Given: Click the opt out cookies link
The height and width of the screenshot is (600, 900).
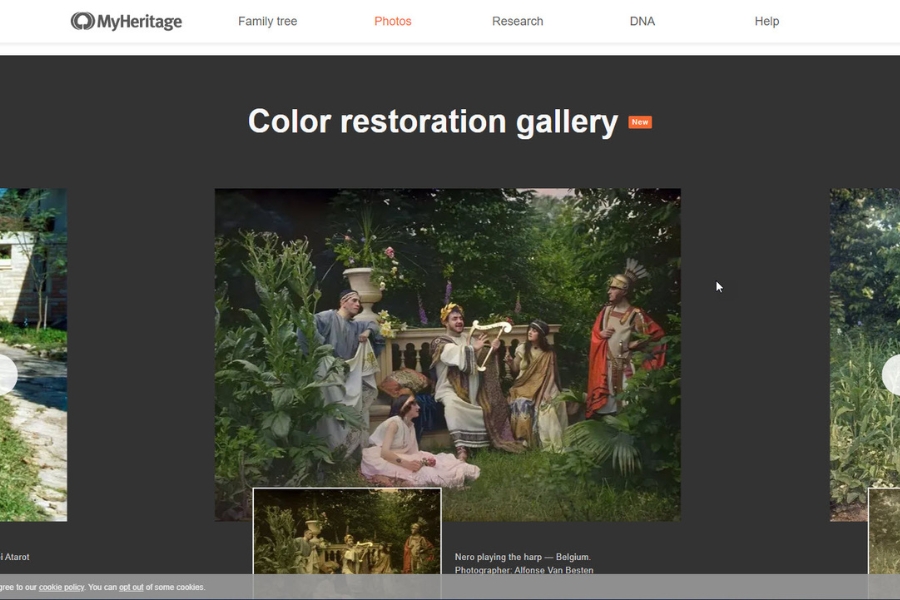Looking at the screenshot, I should [131, 587].
